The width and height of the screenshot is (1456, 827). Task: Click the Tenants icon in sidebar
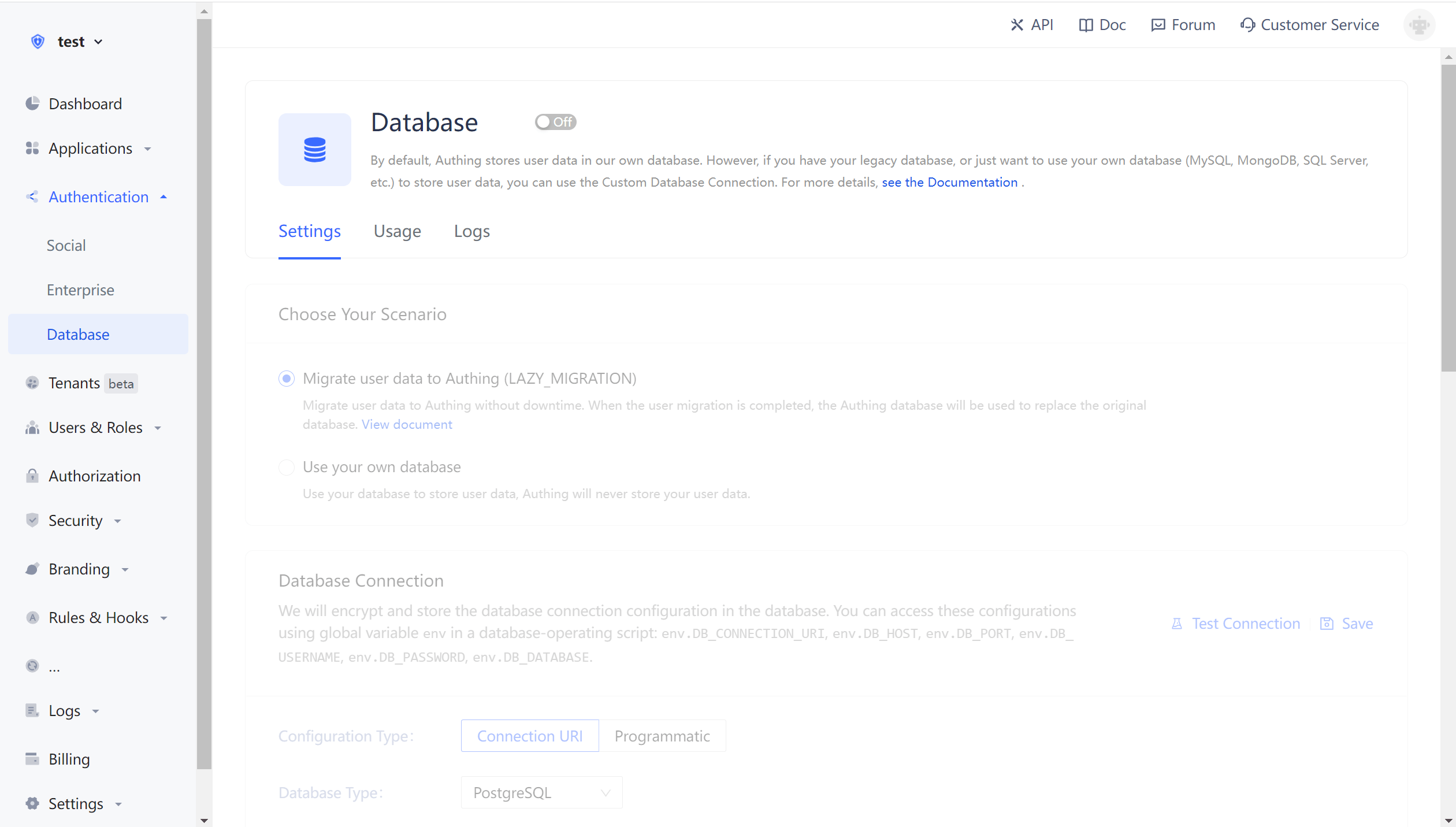[32, 383]
